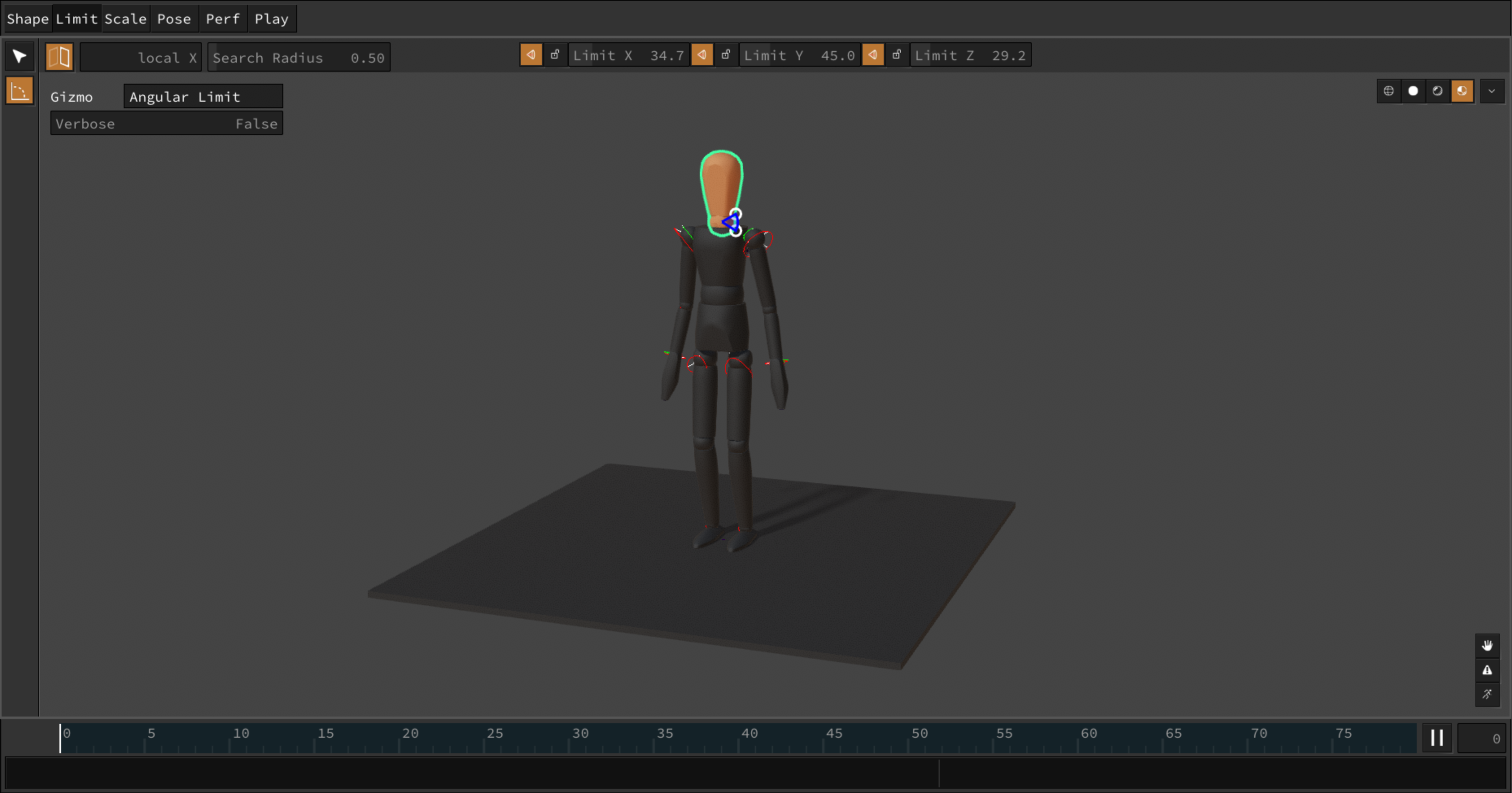Open the Scale tab

(x=125, y=19)
